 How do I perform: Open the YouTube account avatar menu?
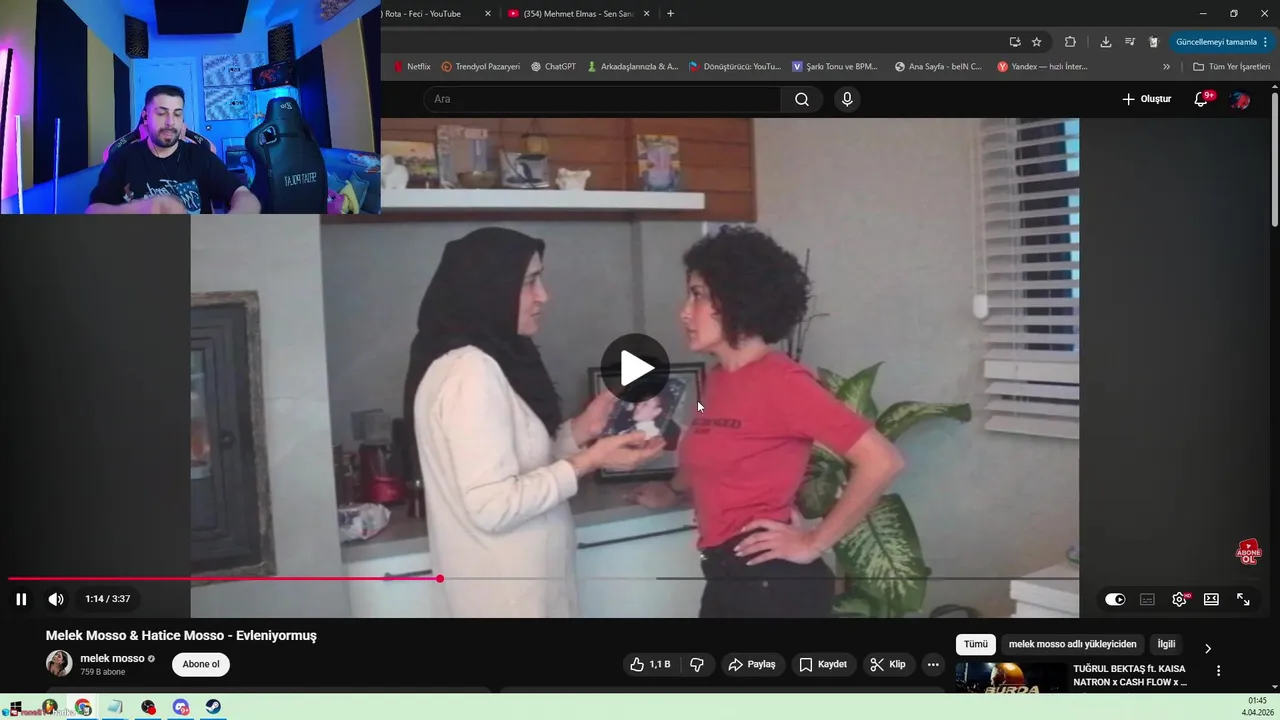coord(1240,99)
